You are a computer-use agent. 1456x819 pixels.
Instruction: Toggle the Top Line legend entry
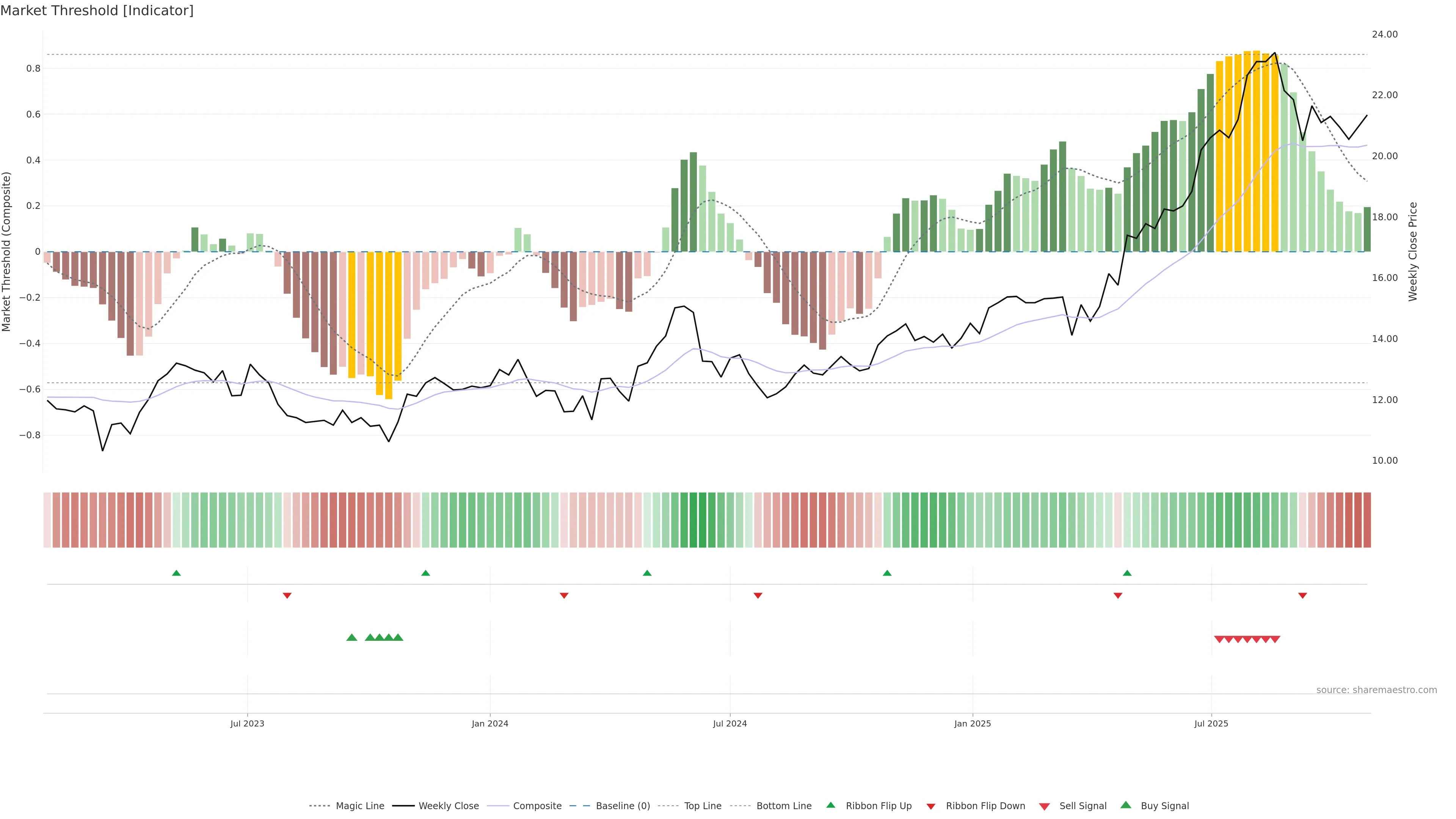(x=703, y=806)
